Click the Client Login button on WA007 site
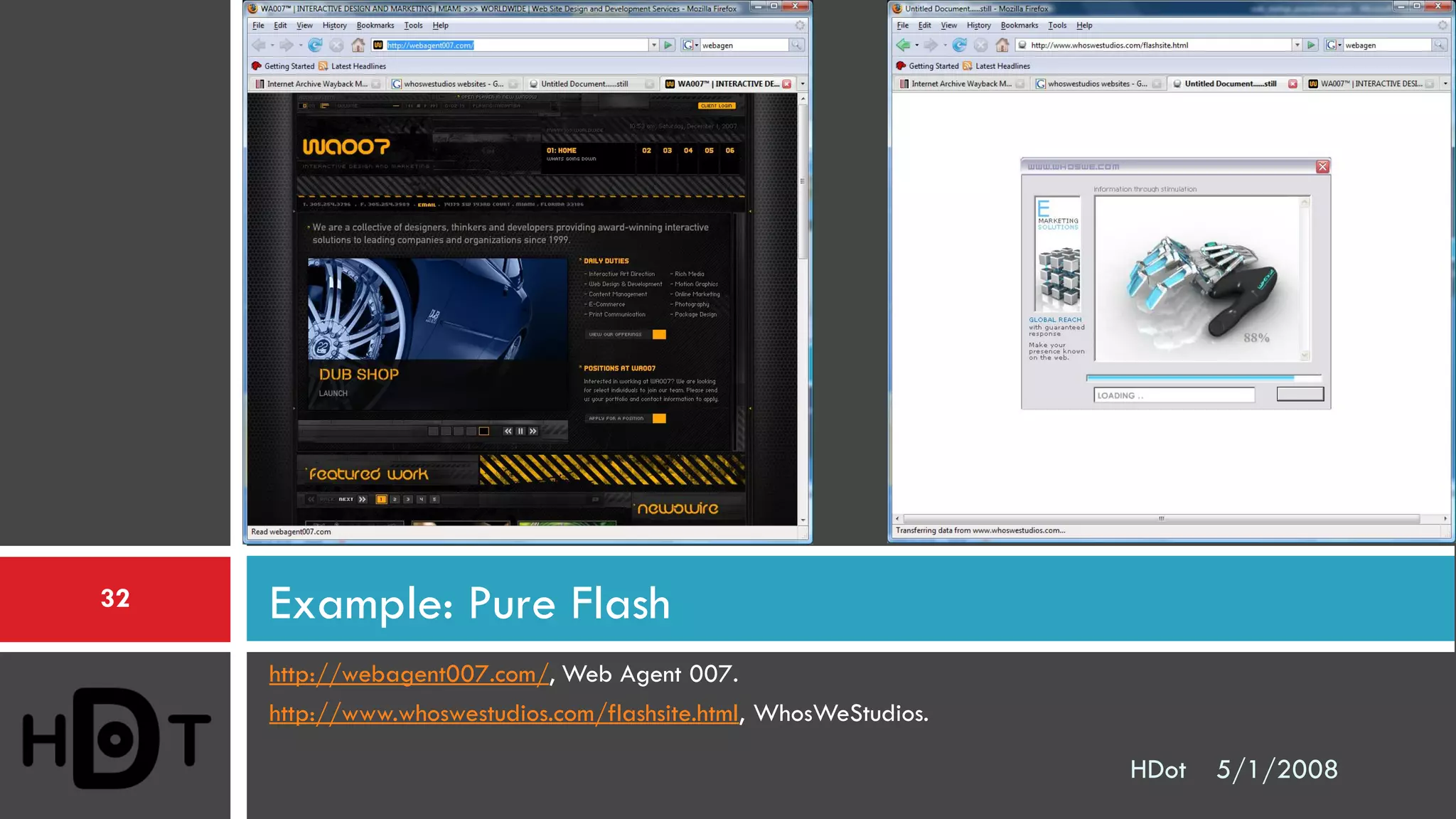The width and height of the screenshot is (1456, 819). [716, 105]
